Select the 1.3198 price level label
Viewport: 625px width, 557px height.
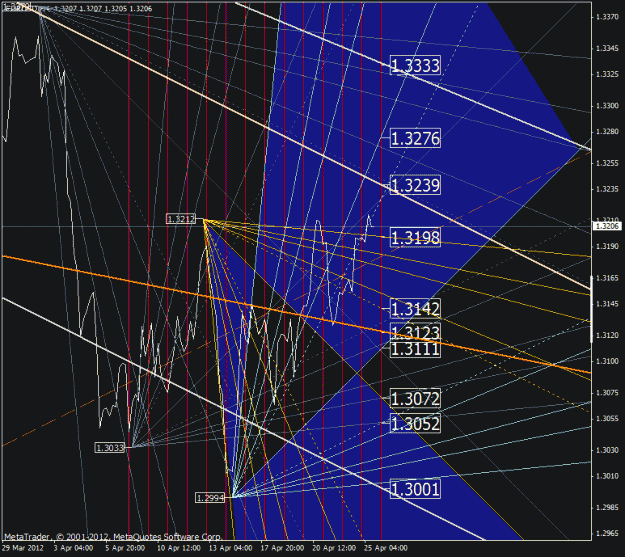[415, 238]
